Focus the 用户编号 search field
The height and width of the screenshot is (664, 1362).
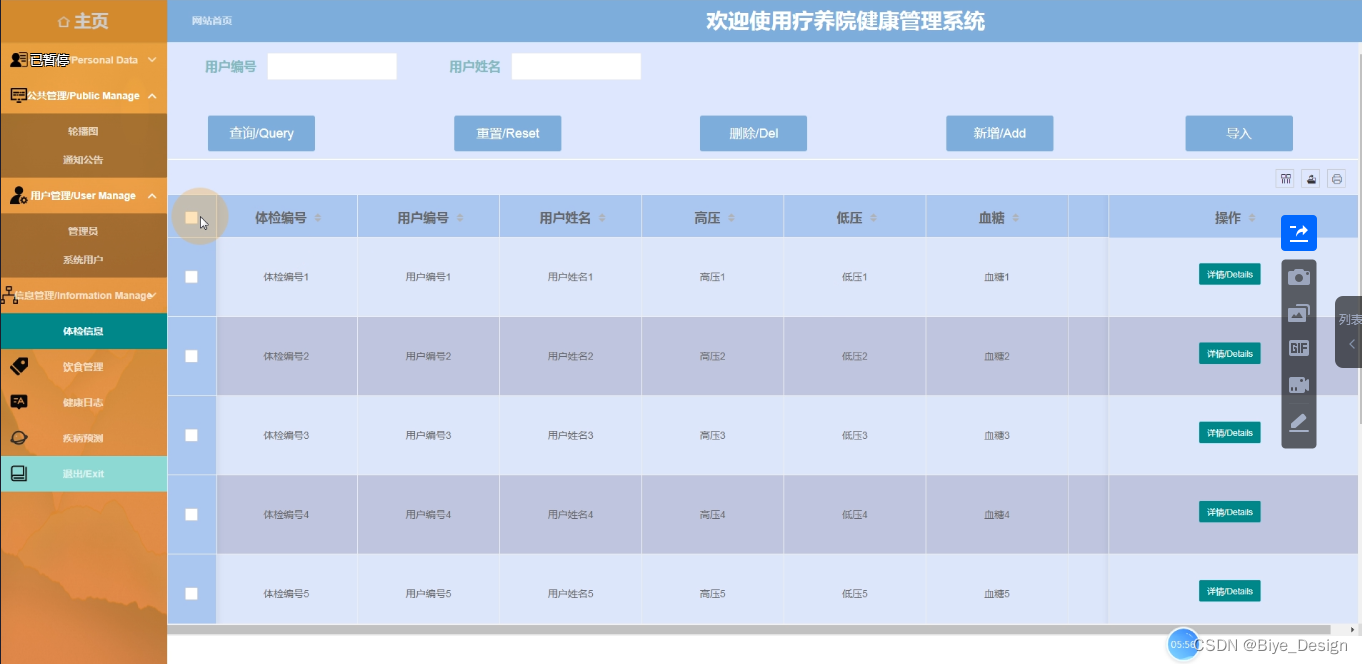(332, 66)
